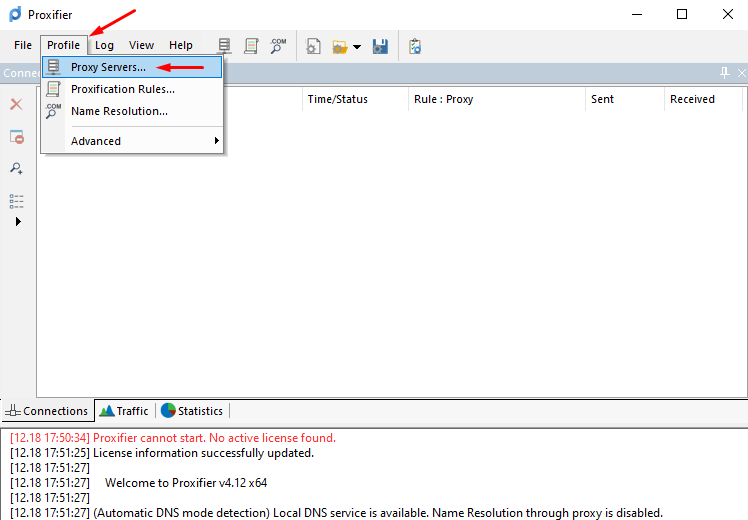Viewport: 748px width, 520px height.
Task: Click new profile toolbar icon
Action: point(313,46)
